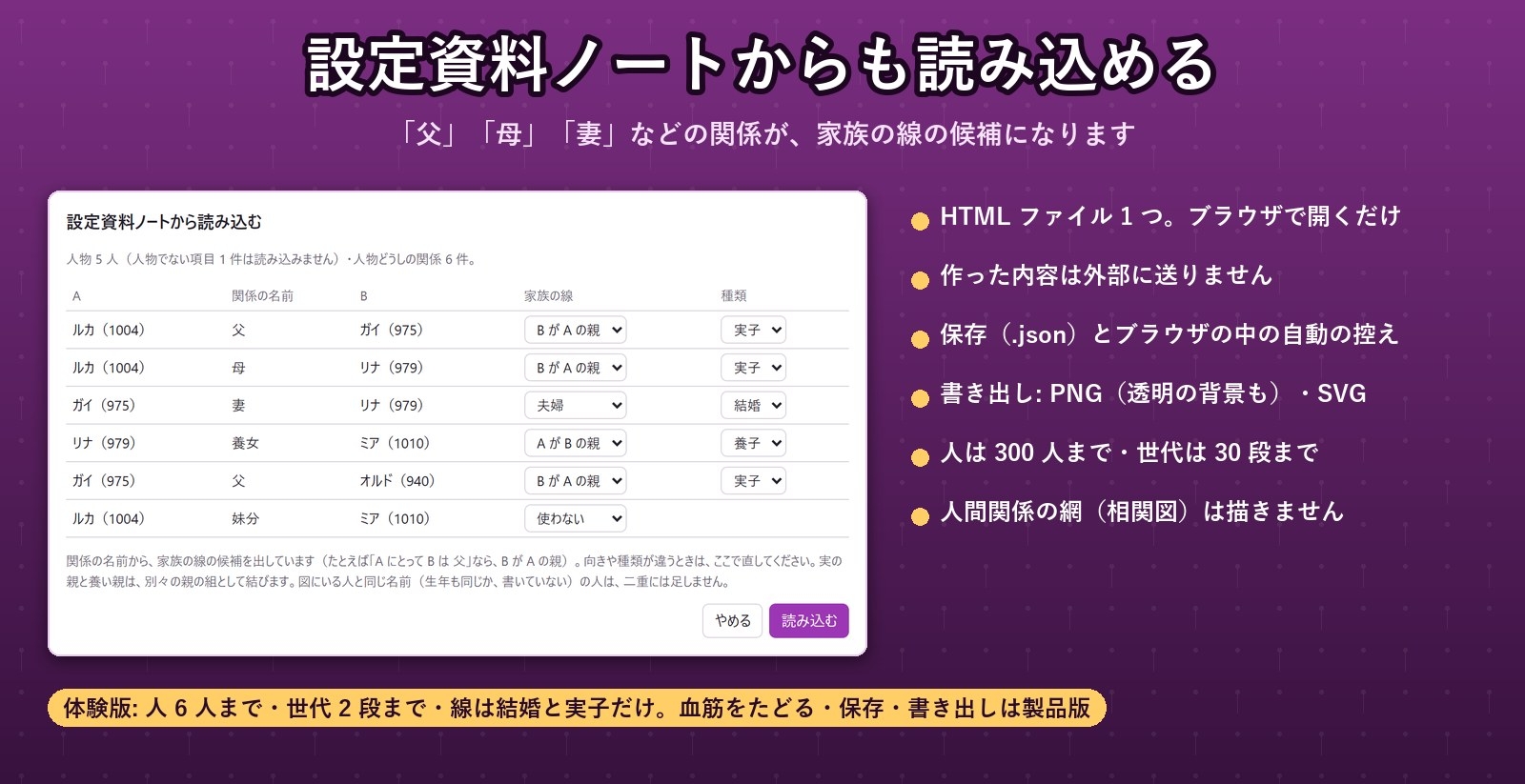Open family line dropdown in ルカ–父–ガイ row
The image size is (1525, 784).
pos(576,330)
